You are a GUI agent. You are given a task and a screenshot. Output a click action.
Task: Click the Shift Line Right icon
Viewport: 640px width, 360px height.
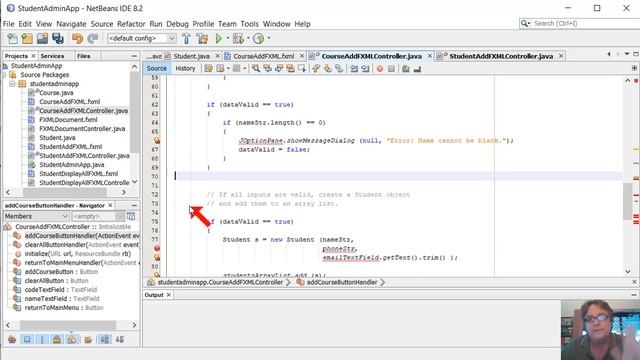tap(365, 69)
